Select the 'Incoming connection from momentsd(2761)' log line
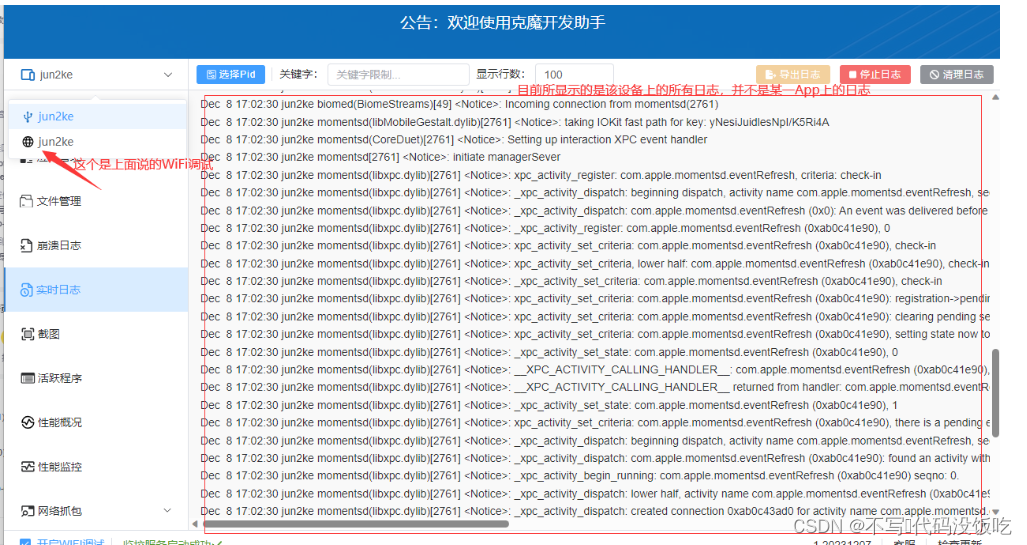The width and height of the screenshot is (1027, 545). pos(459,104)
